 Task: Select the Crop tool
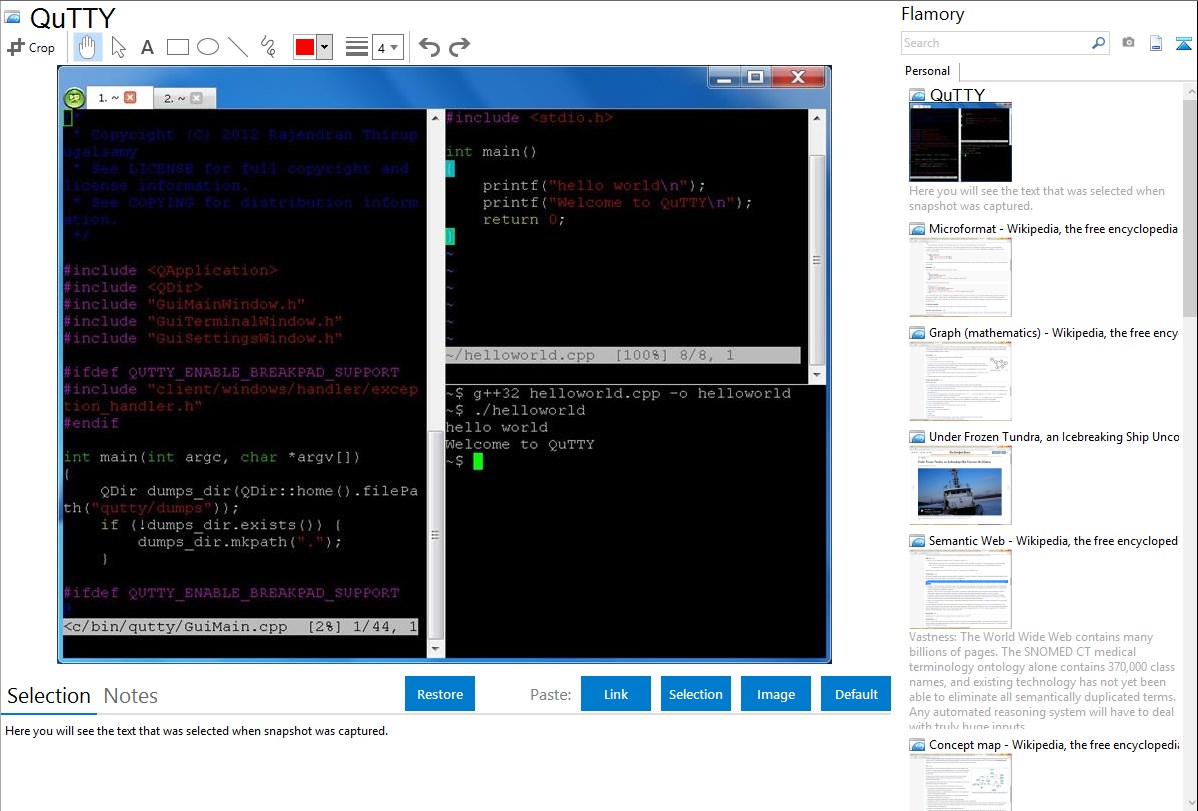coord(31,47)
